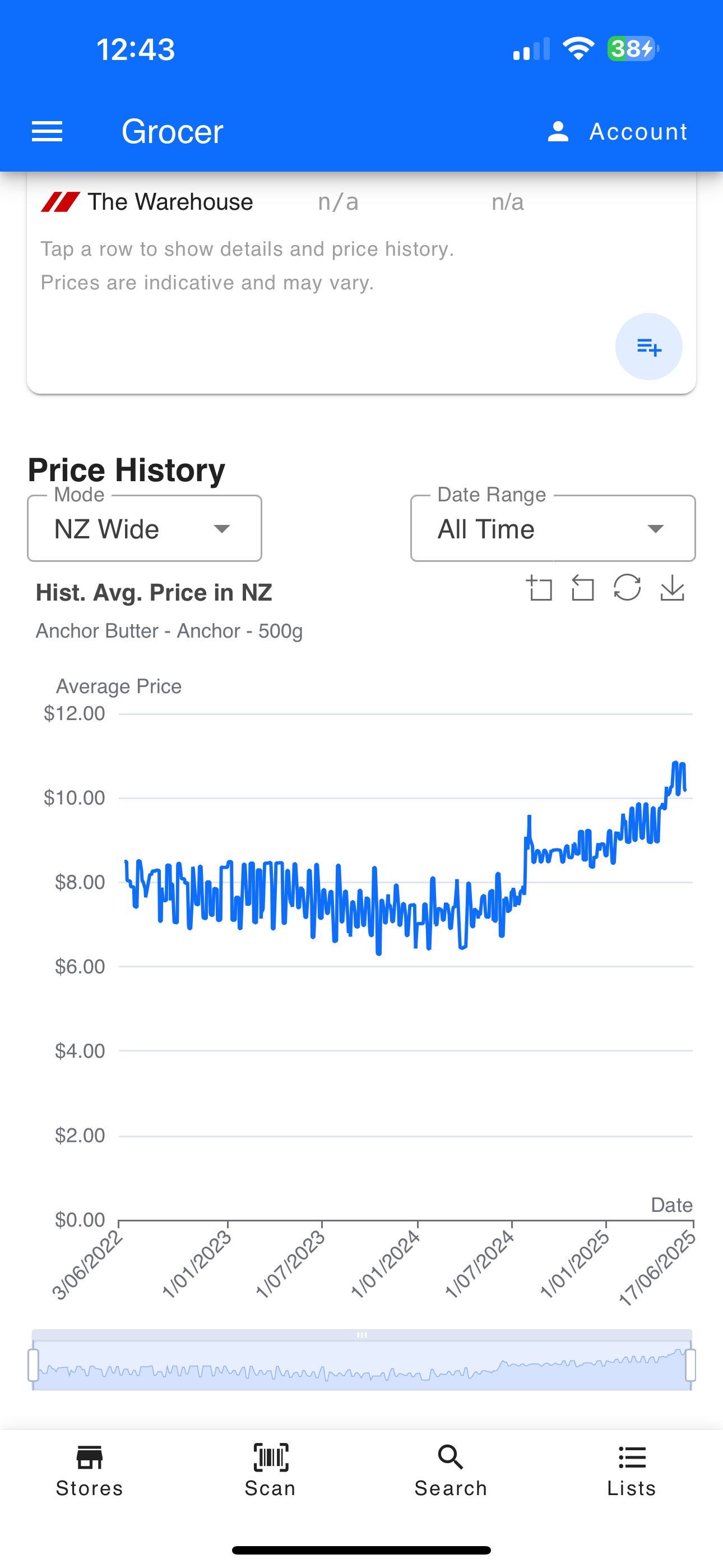723x1568 pixels.
Task: Download the price history chart image
Action: [x=672, y=588]
